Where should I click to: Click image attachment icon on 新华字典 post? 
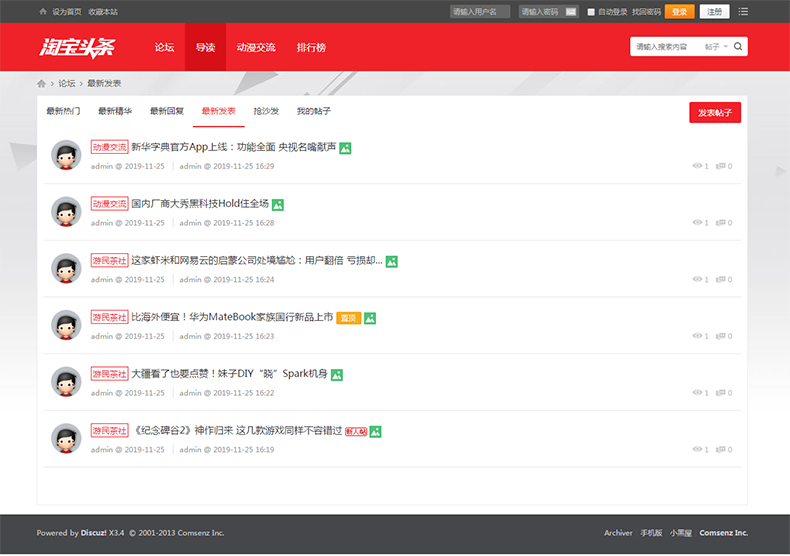click(x=345, y=148)
